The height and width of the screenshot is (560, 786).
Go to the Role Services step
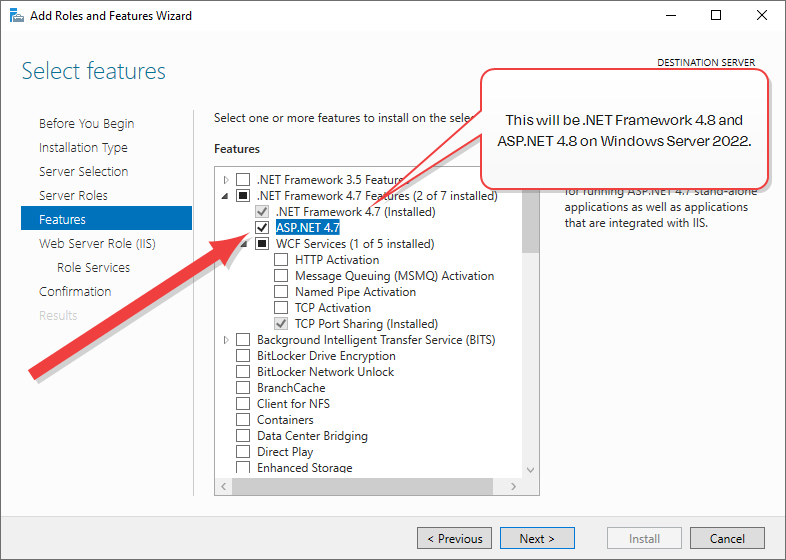[93, 268]
